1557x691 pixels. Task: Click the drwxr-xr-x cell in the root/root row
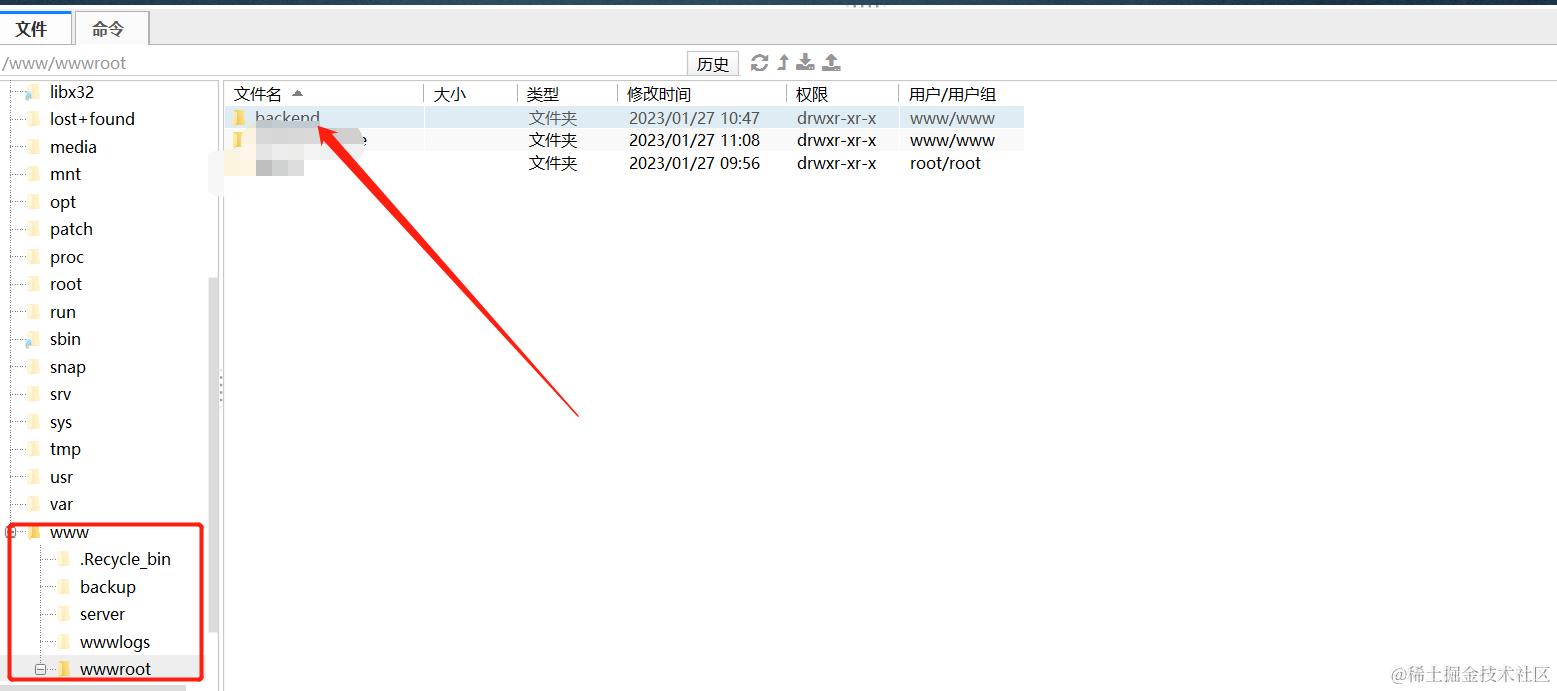pos(836,163)
